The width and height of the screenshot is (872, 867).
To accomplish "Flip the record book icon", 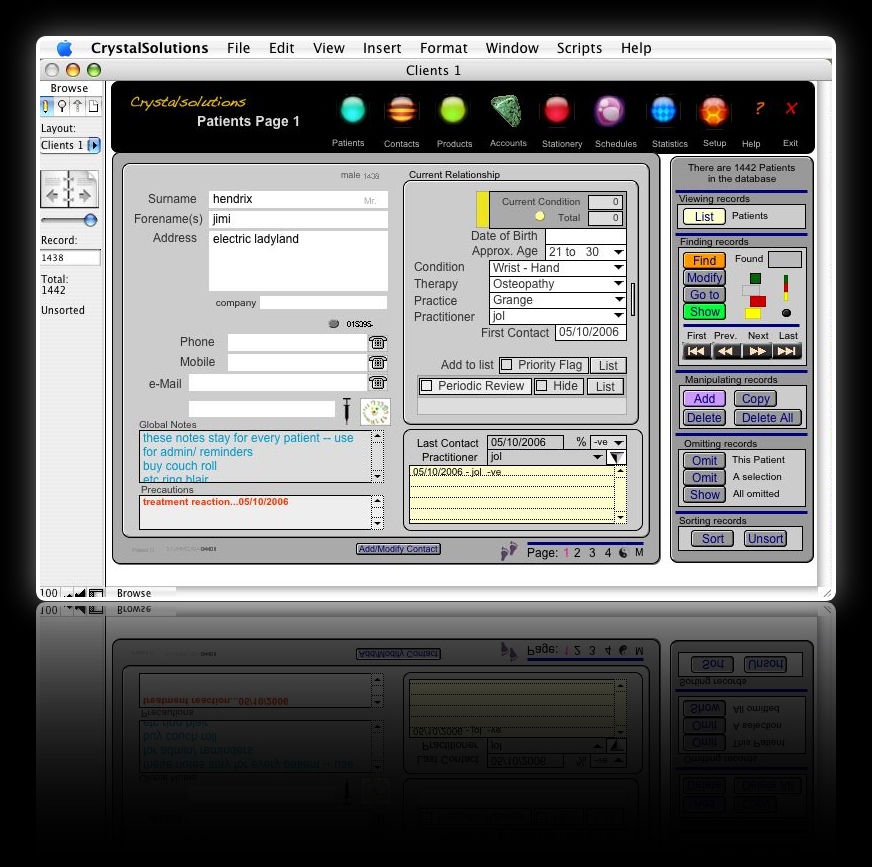I will pyautogui.click(x=69, y=189).
